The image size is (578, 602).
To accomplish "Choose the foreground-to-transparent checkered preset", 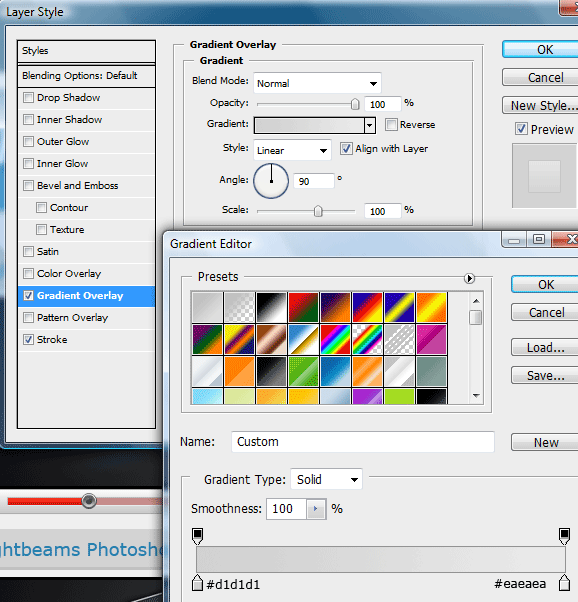I will click(240, 307).
